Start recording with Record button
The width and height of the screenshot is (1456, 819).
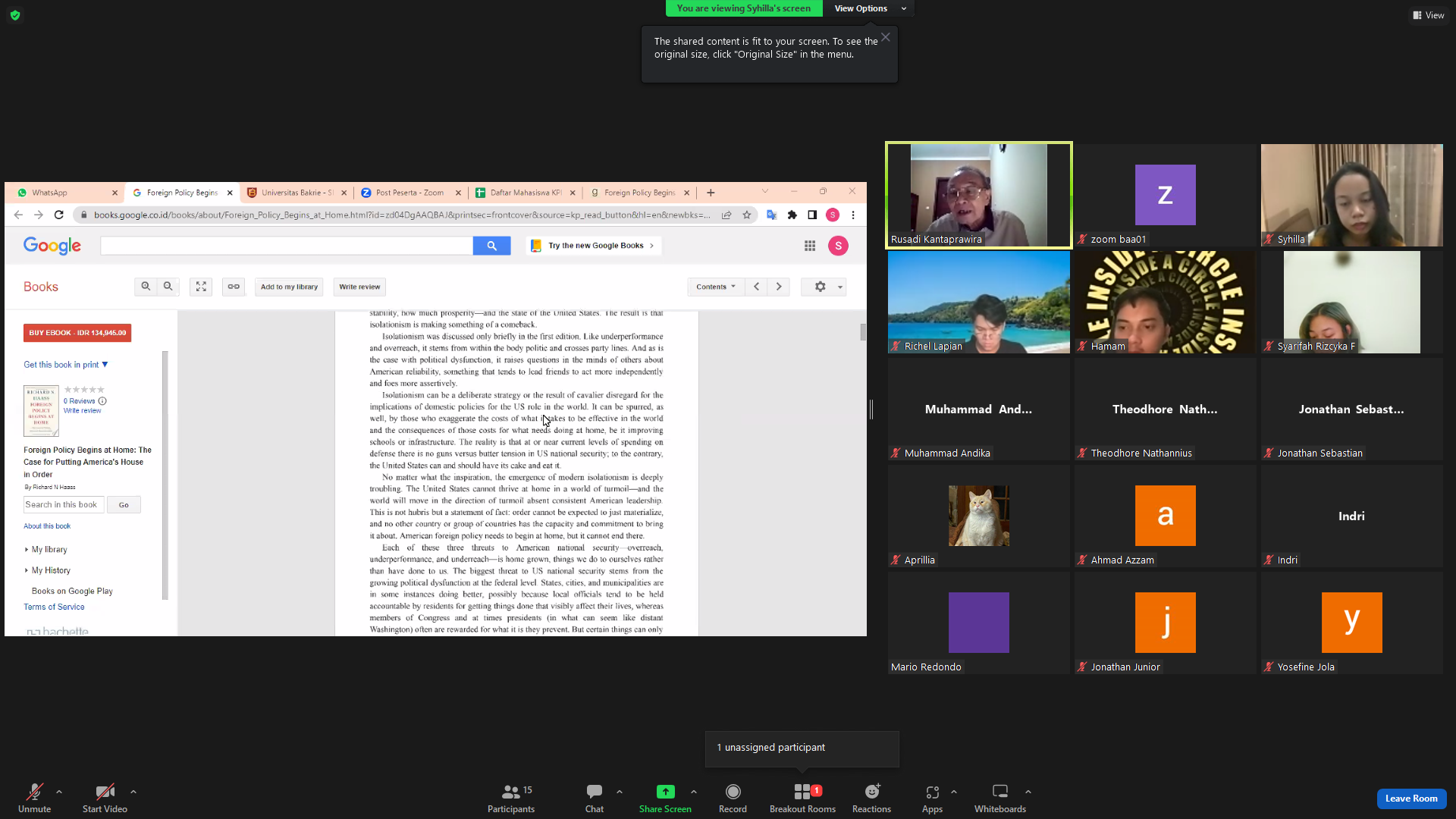(733, 798)
